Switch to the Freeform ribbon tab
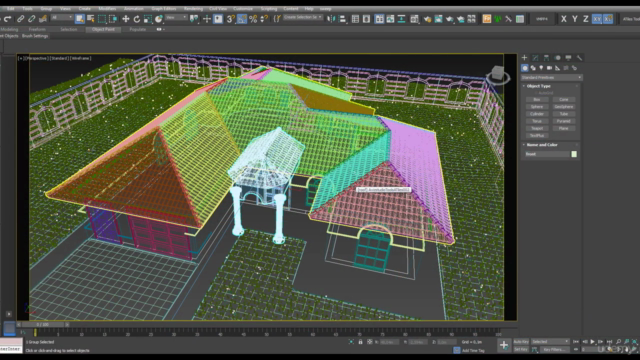640x360 pixels. (x=37, y=29)
